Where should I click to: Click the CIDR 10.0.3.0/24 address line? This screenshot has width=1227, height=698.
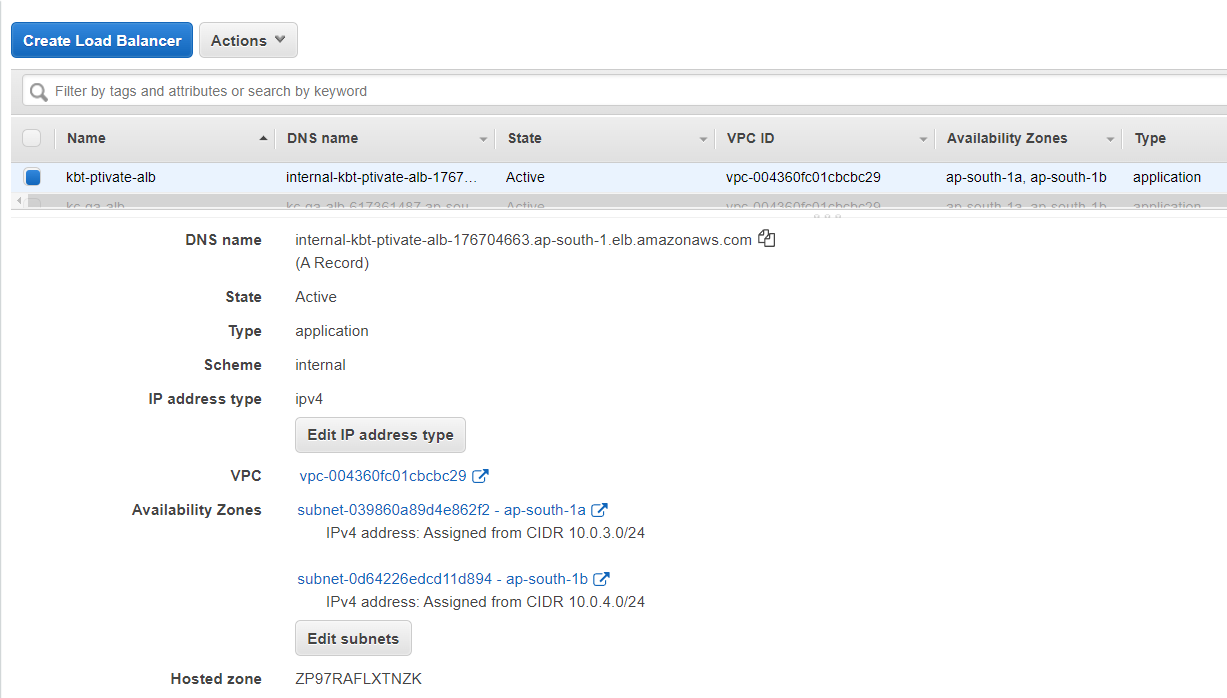[x=485, y=533]
